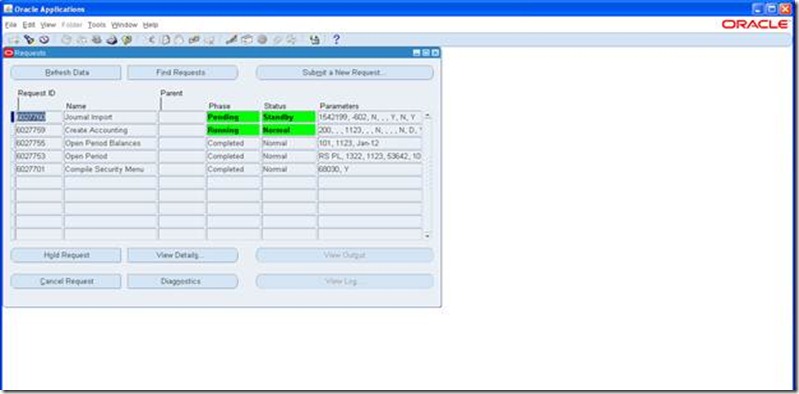Click the Request ID field 6027759
Screen dimensions: 799x394
(x=39, y=130)
